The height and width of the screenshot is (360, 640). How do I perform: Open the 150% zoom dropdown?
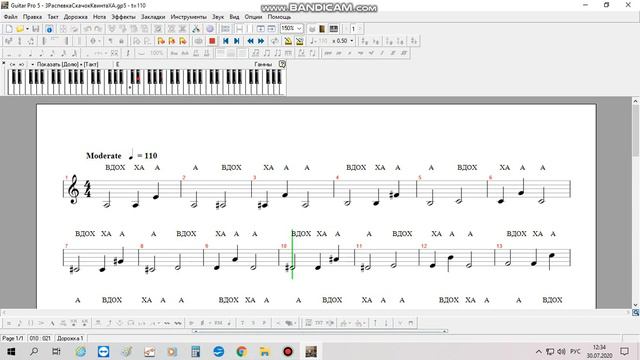299,29
